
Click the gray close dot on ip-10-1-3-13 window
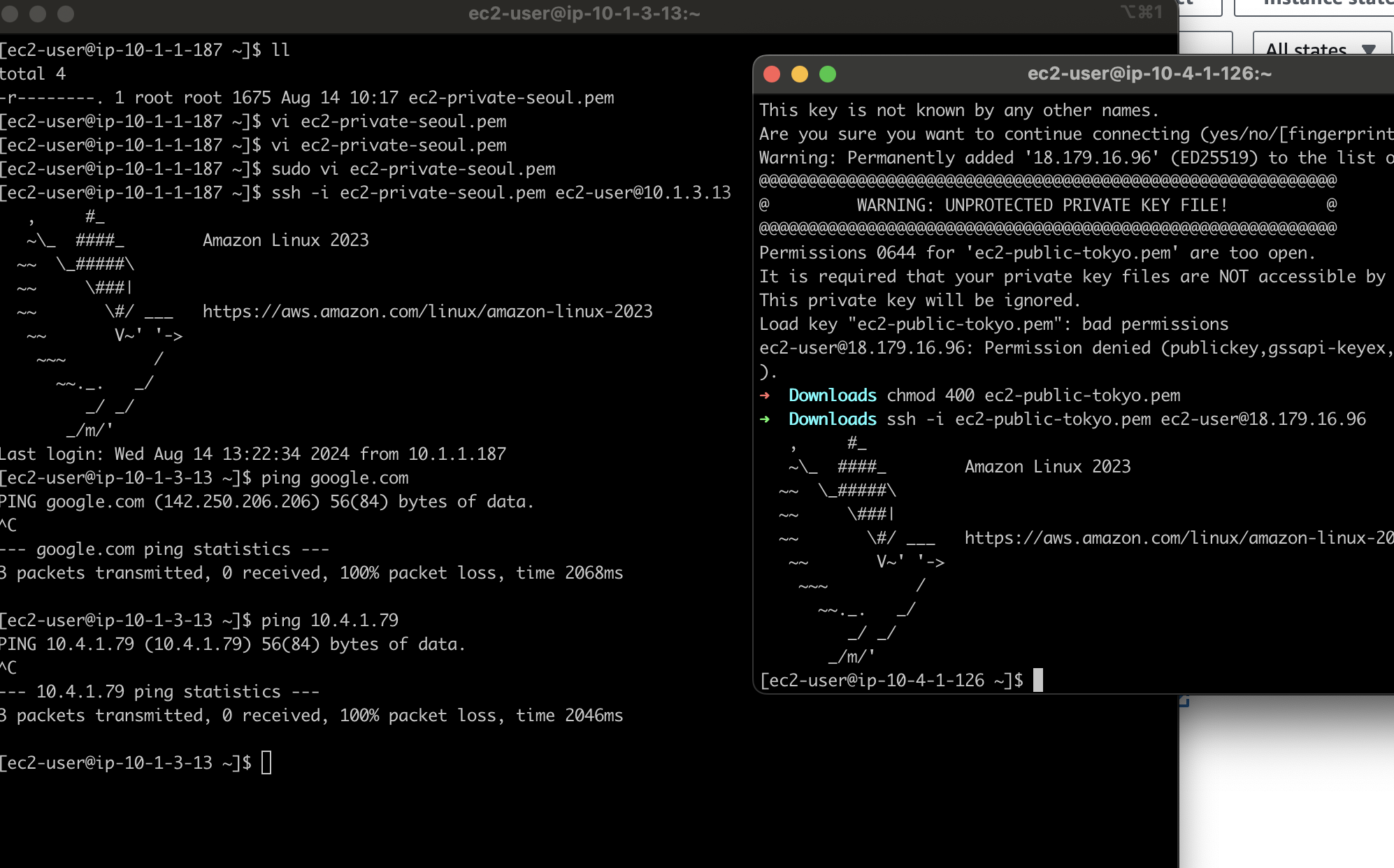10,13
